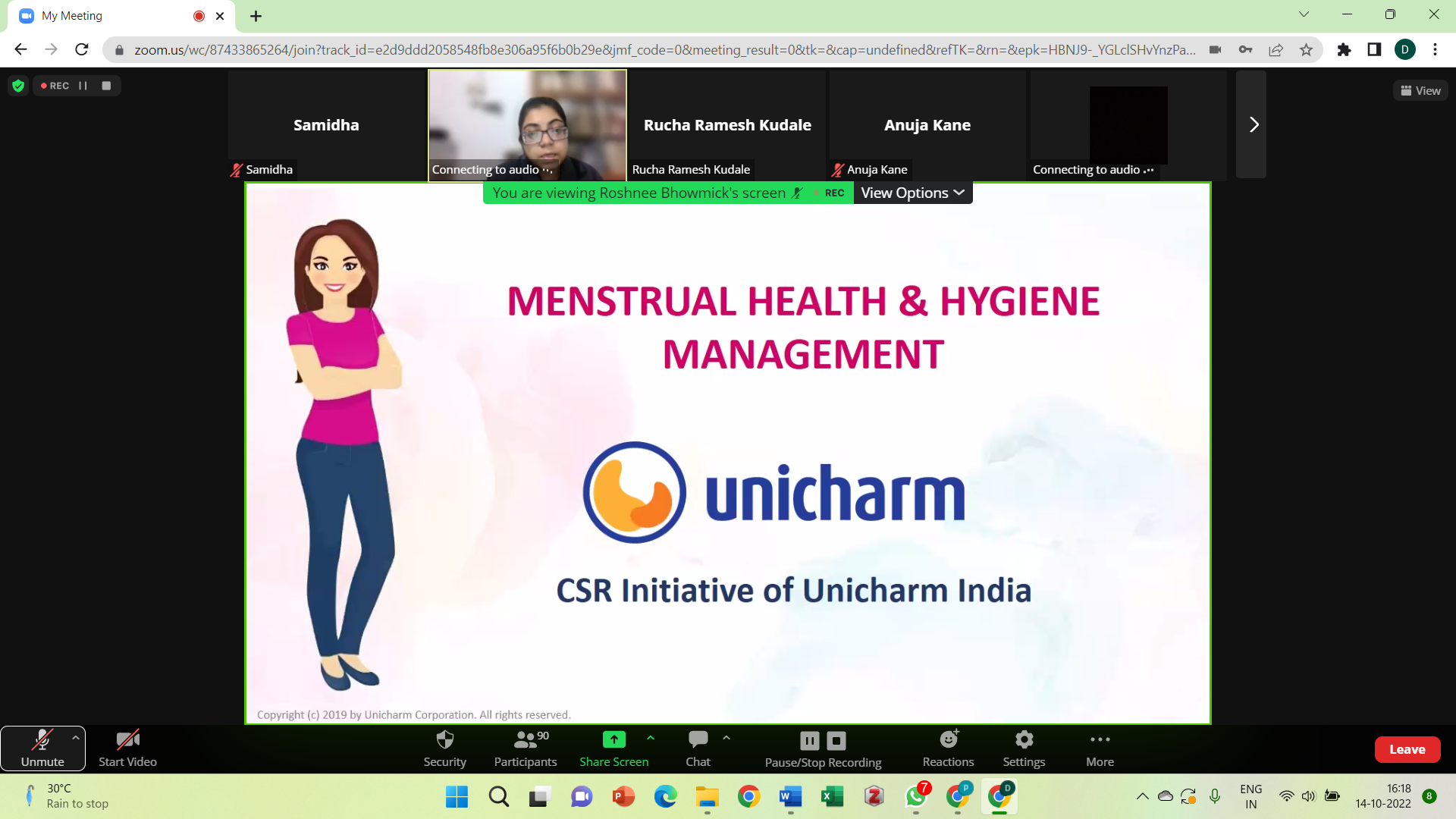The height and width of the screenshot is (819, 1456).
Task: Open the Reactions menu
Action: coord(948,748)
